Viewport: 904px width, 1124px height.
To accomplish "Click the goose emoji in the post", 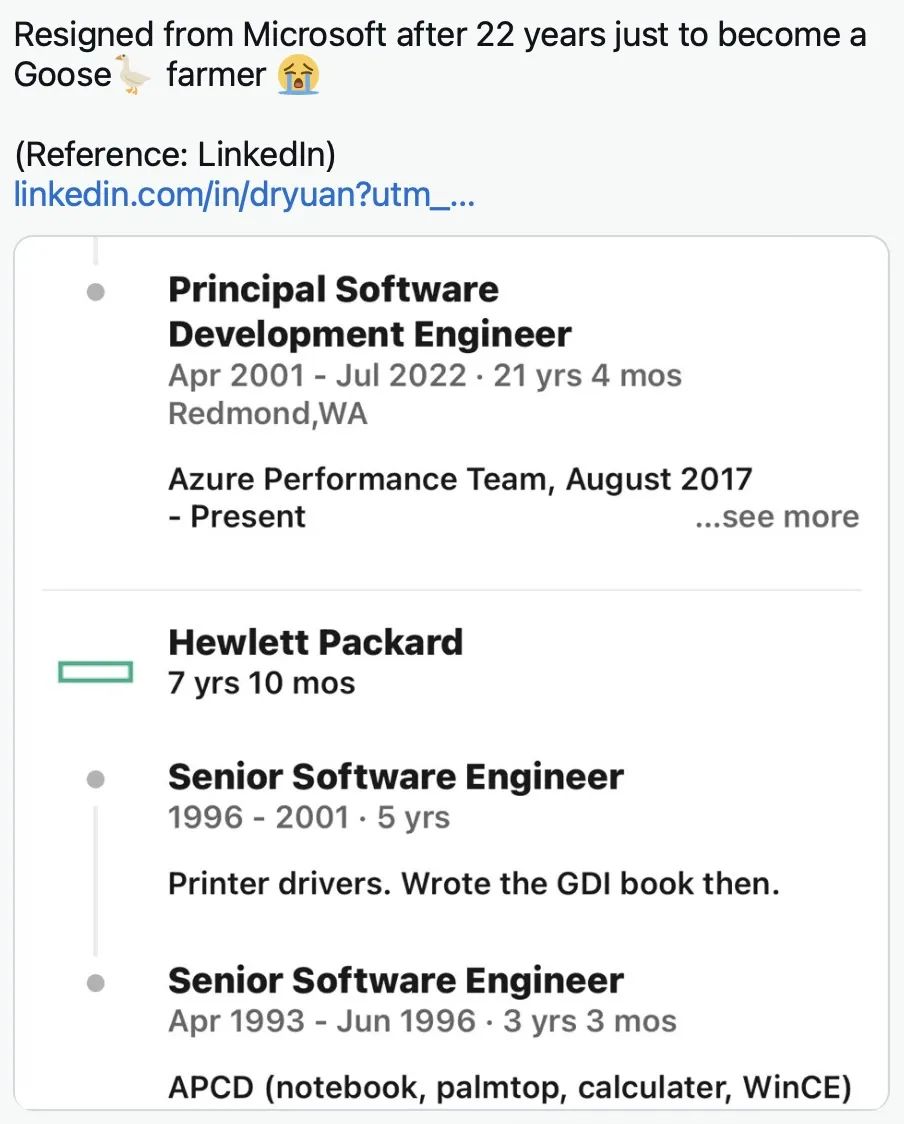I will tap(132, 75).
